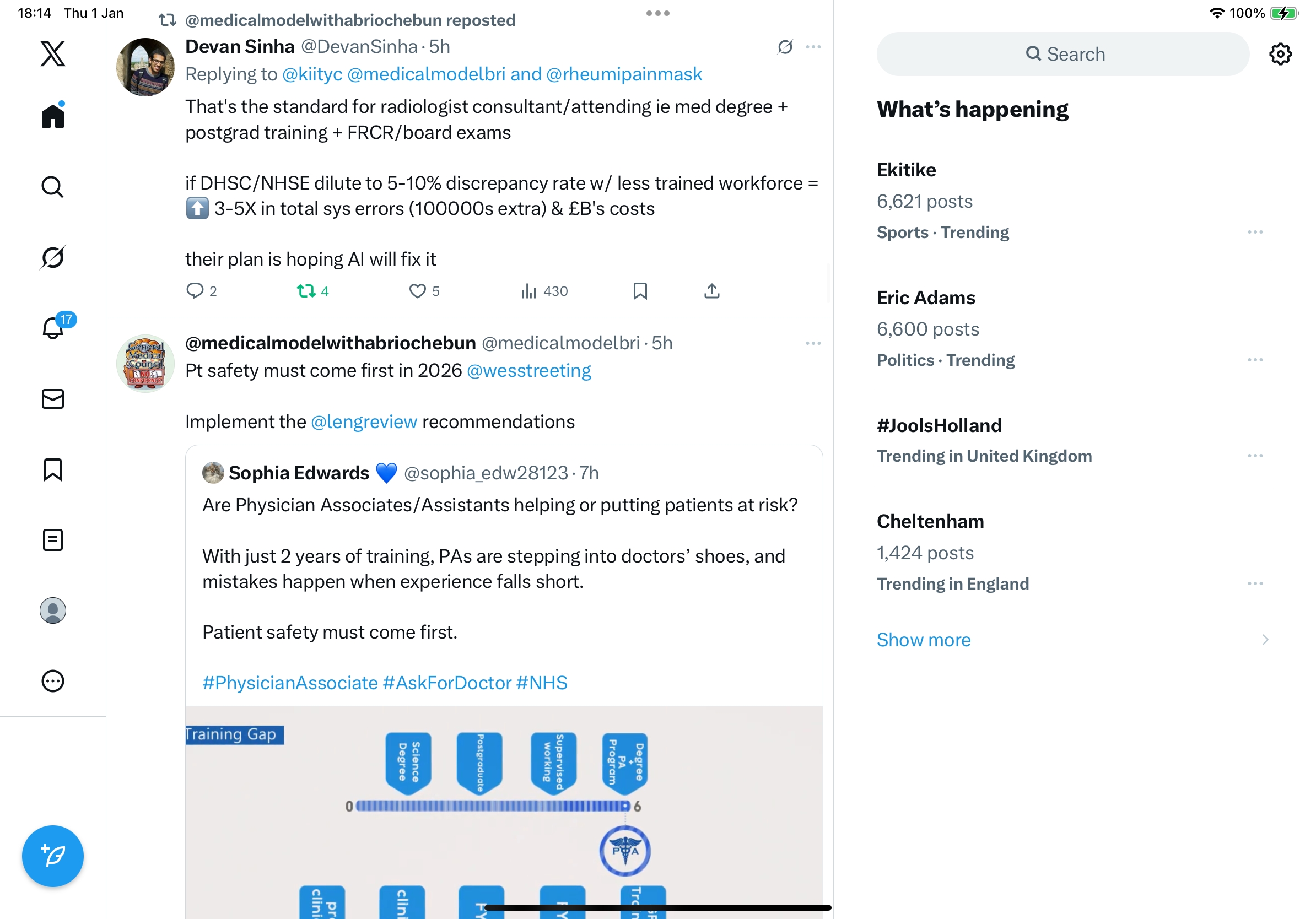Follow the #AskForDoctor hashtag link

point(447,683)
